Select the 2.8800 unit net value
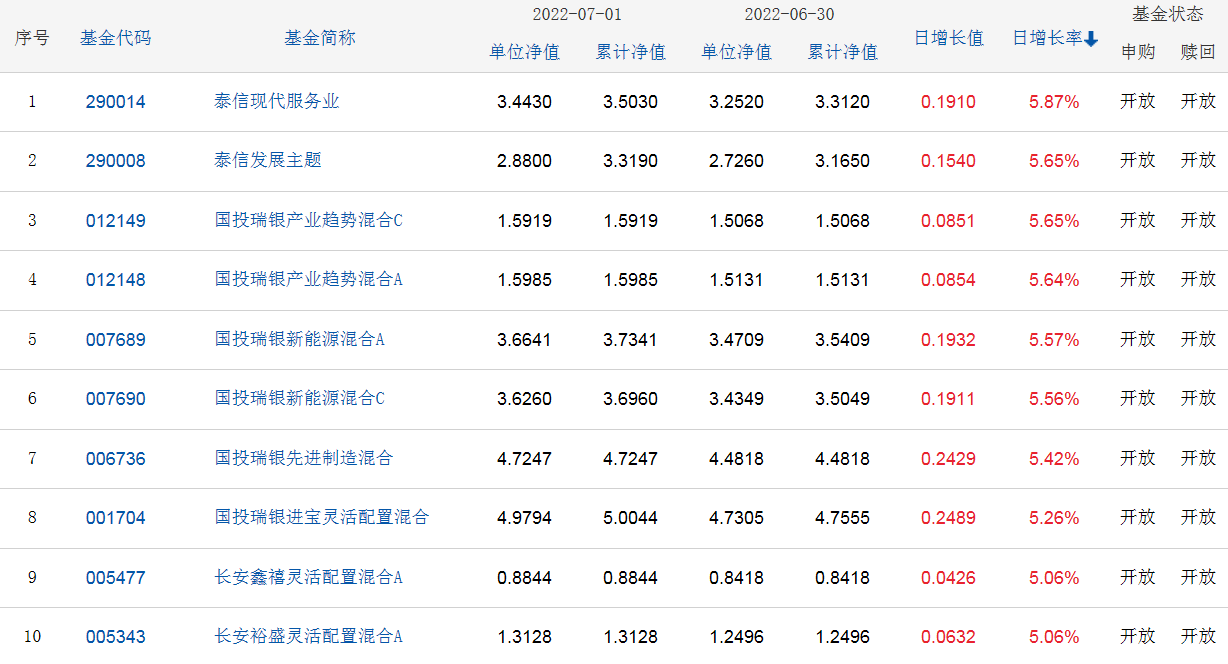Screen dimensions: 1228x664 (x=524, y=161)
